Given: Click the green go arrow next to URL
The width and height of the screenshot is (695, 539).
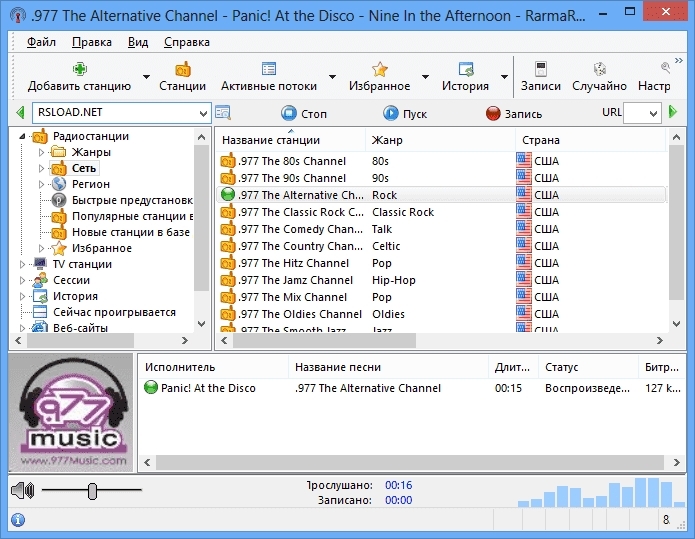Looking at the screenshot, I should (x=673, y=112).
